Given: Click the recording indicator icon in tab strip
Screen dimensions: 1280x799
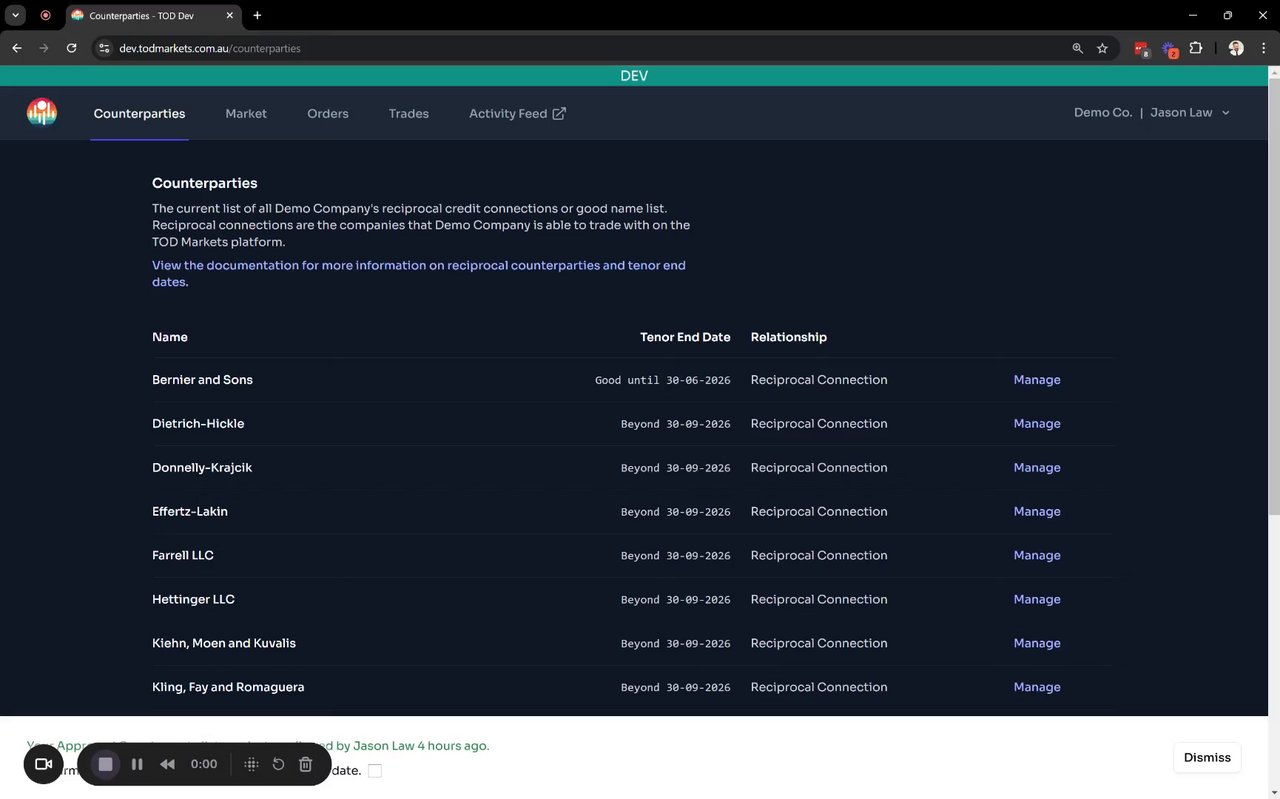Looking at the screenshot, I should (x=45, y=15).
